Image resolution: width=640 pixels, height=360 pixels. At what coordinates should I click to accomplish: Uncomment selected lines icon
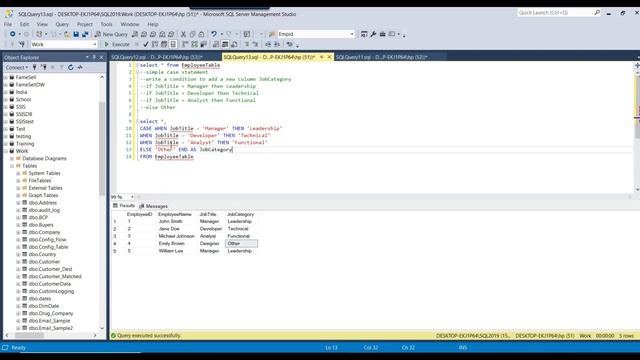(256, 44)
